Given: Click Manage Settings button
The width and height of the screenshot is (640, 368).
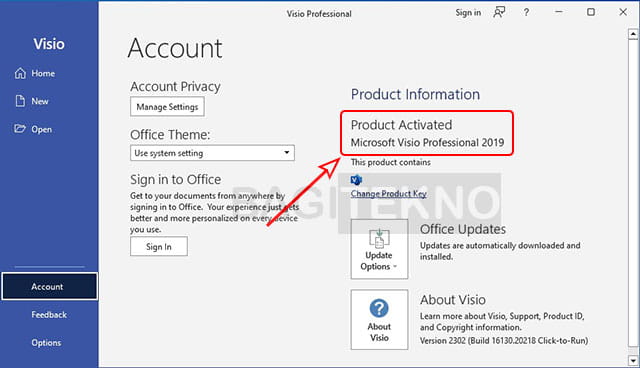Looking at the screenshot, I should pos(167,107).
